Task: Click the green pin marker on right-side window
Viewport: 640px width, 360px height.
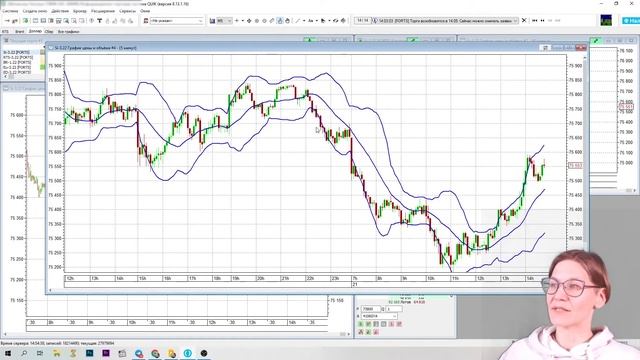Action: coord(596,40)
